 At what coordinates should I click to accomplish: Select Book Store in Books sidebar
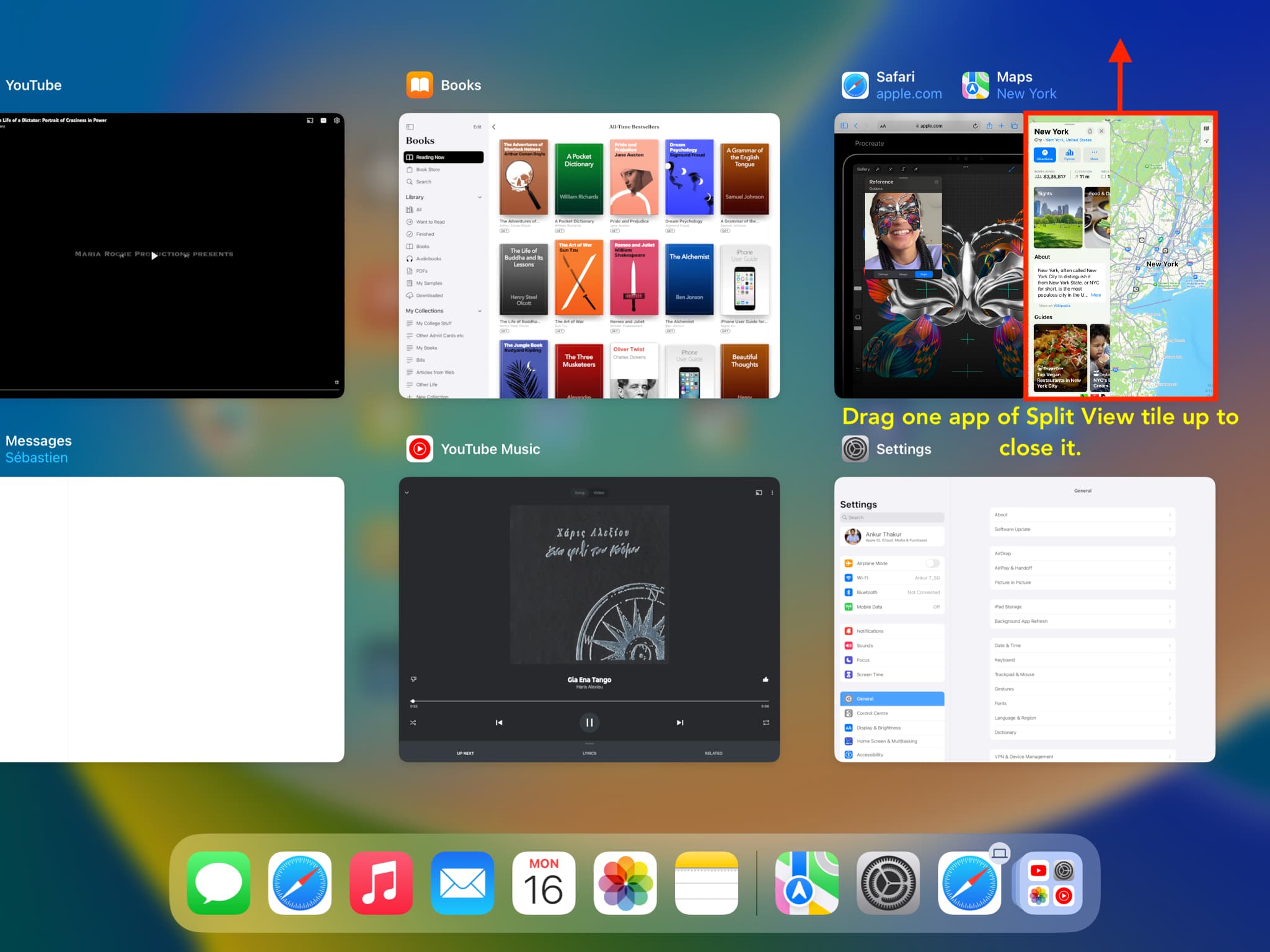click(443, 169)
